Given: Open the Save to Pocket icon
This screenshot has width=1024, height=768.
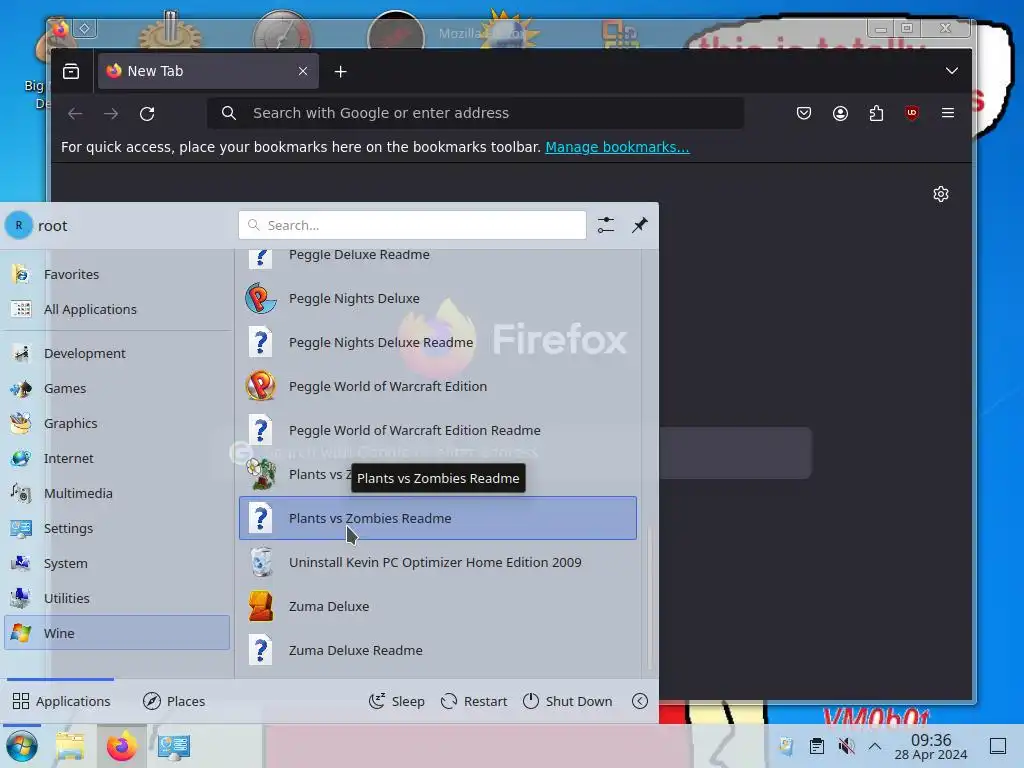Looking at the screenshot, I should (804, 114).
